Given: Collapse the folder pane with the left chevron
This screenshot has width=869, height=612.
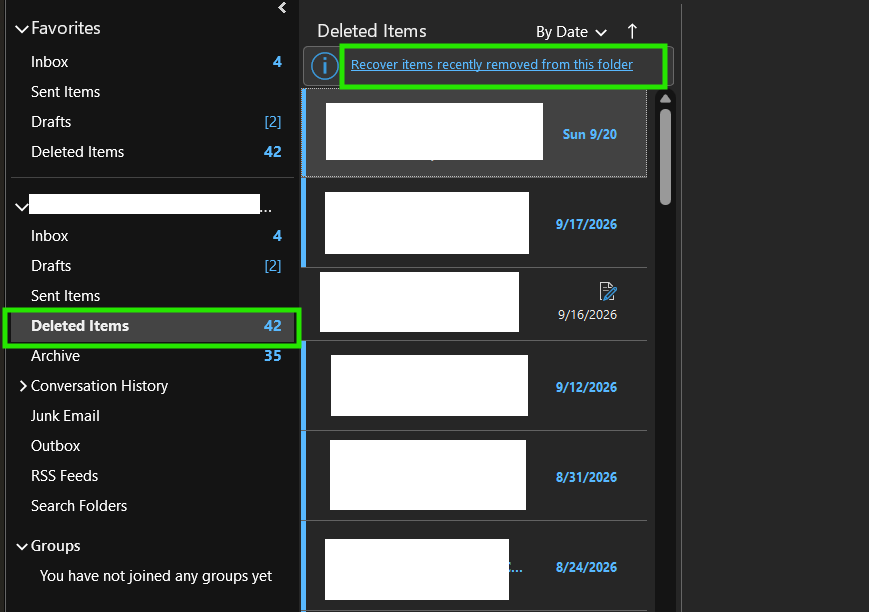Looking at the screenshot, I should [282, 8].
